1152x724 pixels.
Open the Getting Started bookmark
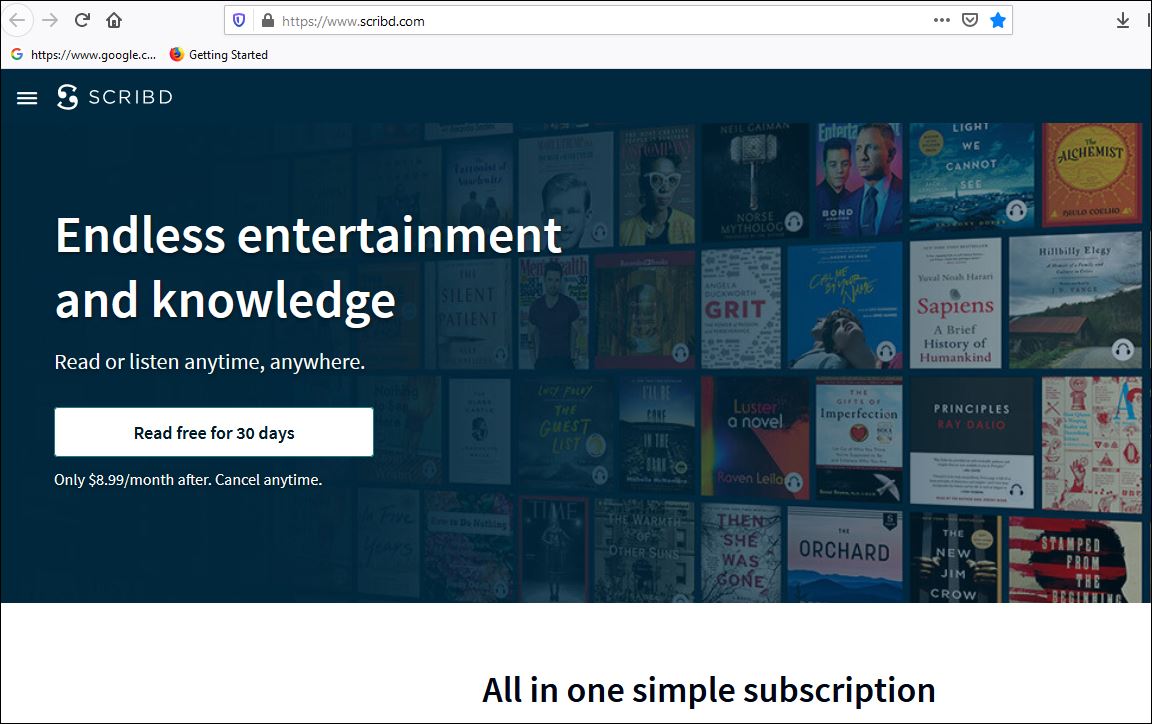[x=219, y=55]
